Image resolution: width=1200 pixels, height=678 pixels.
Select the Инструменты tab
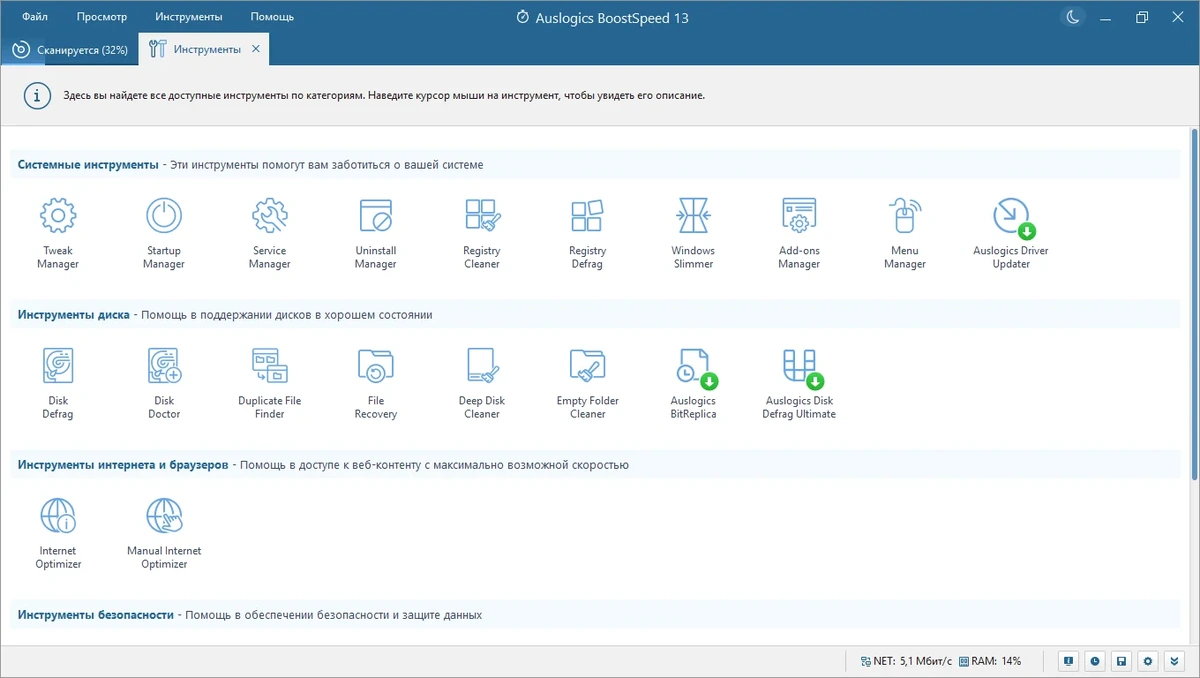205,50
